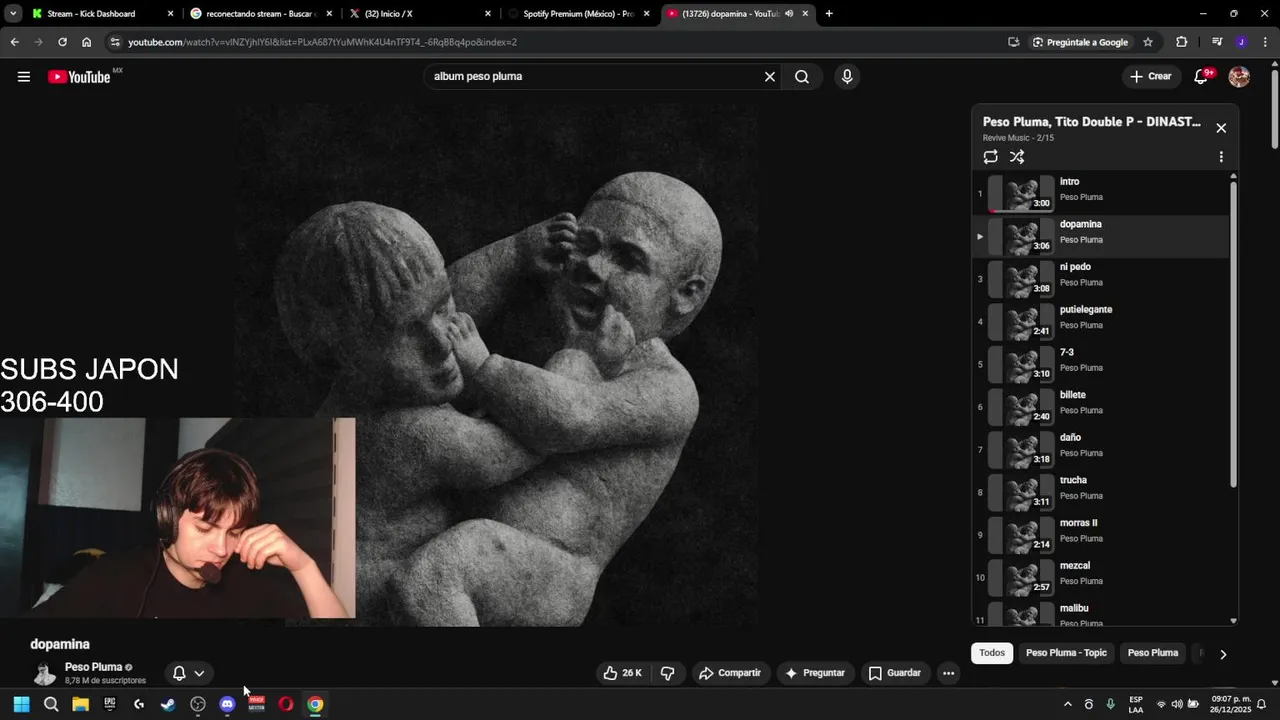Share the video with Compartir

click(730, 673)
